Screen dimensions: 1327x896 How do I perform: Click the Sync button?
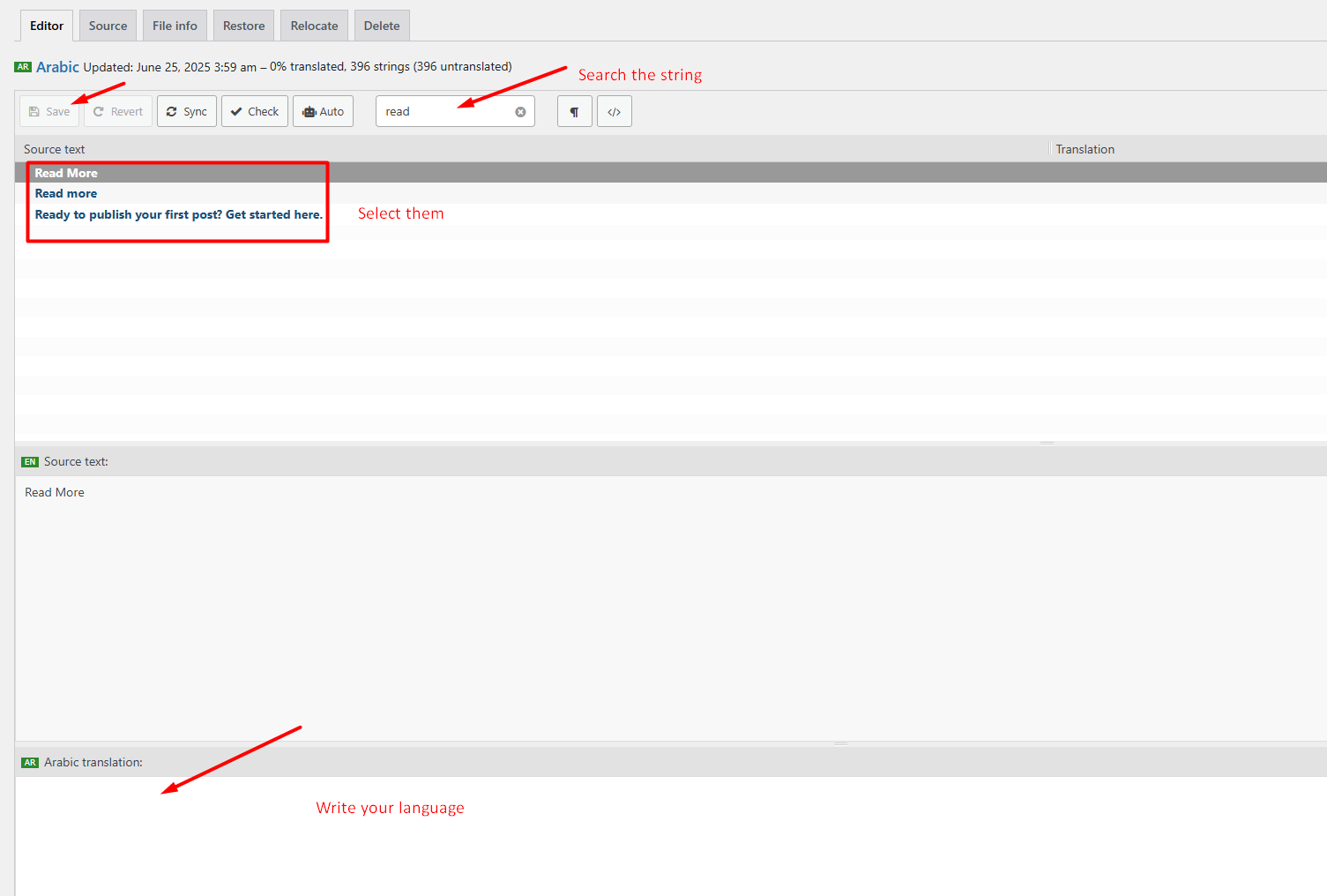point(187,112)
